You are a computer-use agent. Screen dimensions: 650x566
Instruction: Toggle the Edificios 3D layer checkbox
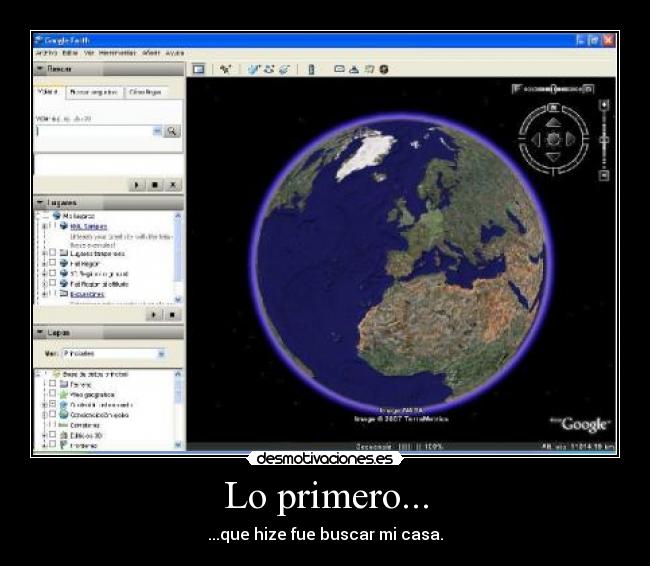[x=53, y=434]
